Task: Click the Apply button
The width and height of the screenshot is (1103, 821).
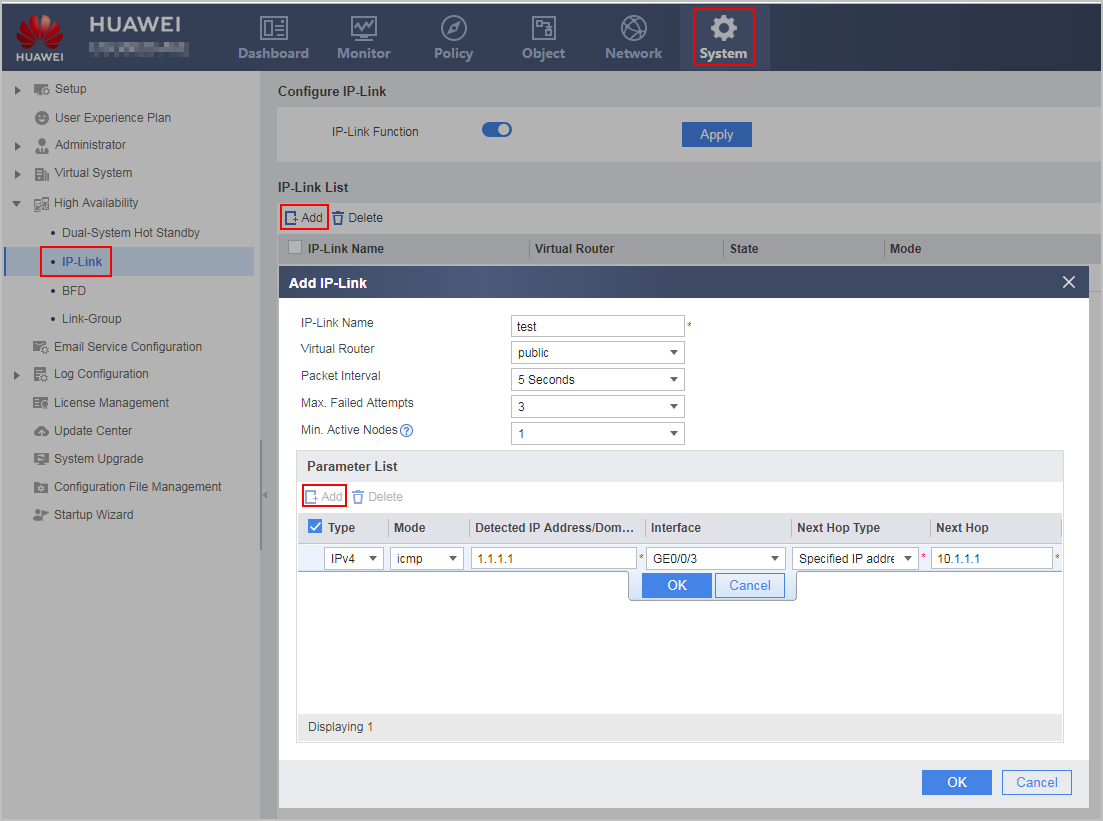Action: 716,134
